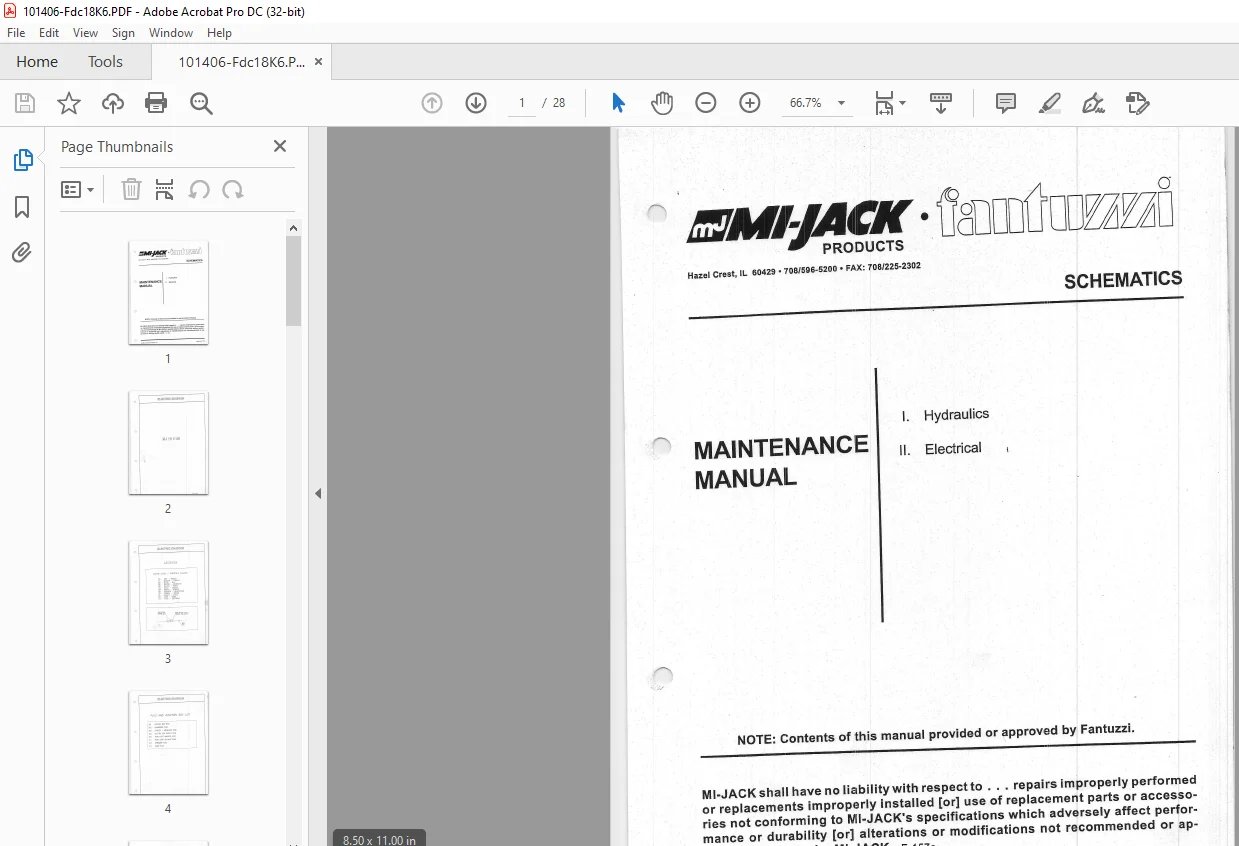This screenshot has height=846, width=1239.
Task: Upload the document to the cloud
Action: [x=113, y=103]
